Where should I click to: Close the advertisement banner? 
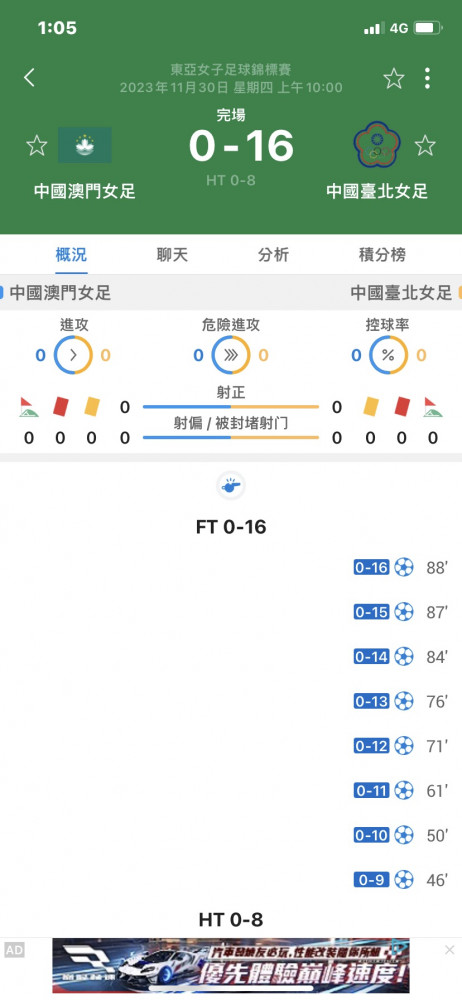[x=449, y=950]
